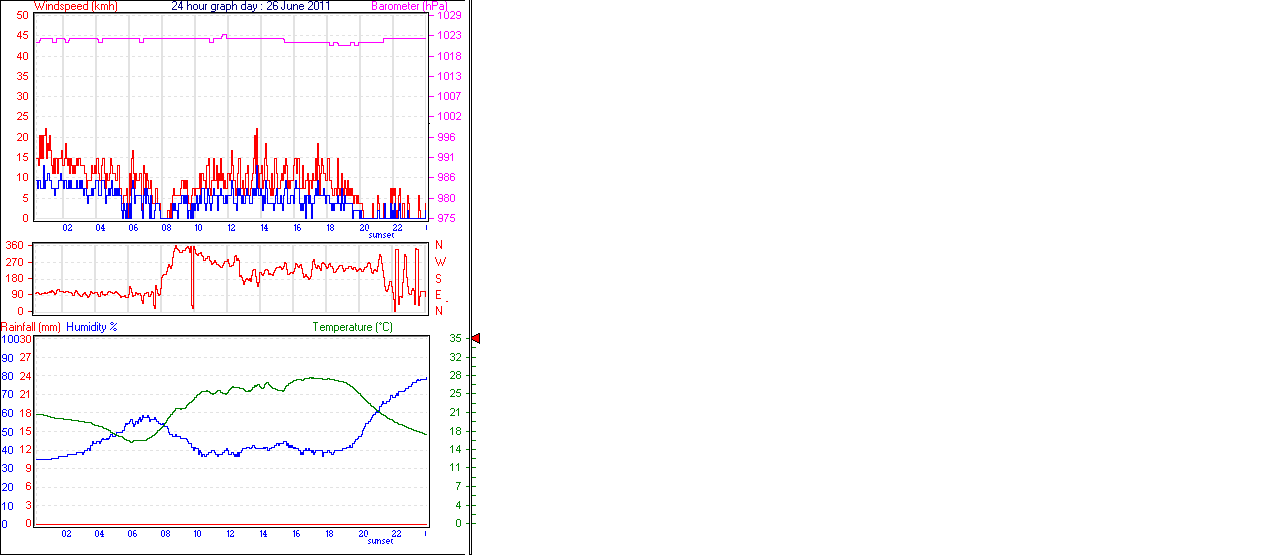1272x555 pixels.
Task: Click the 360 value on wind direction axis
Action: tap(16, 245)
